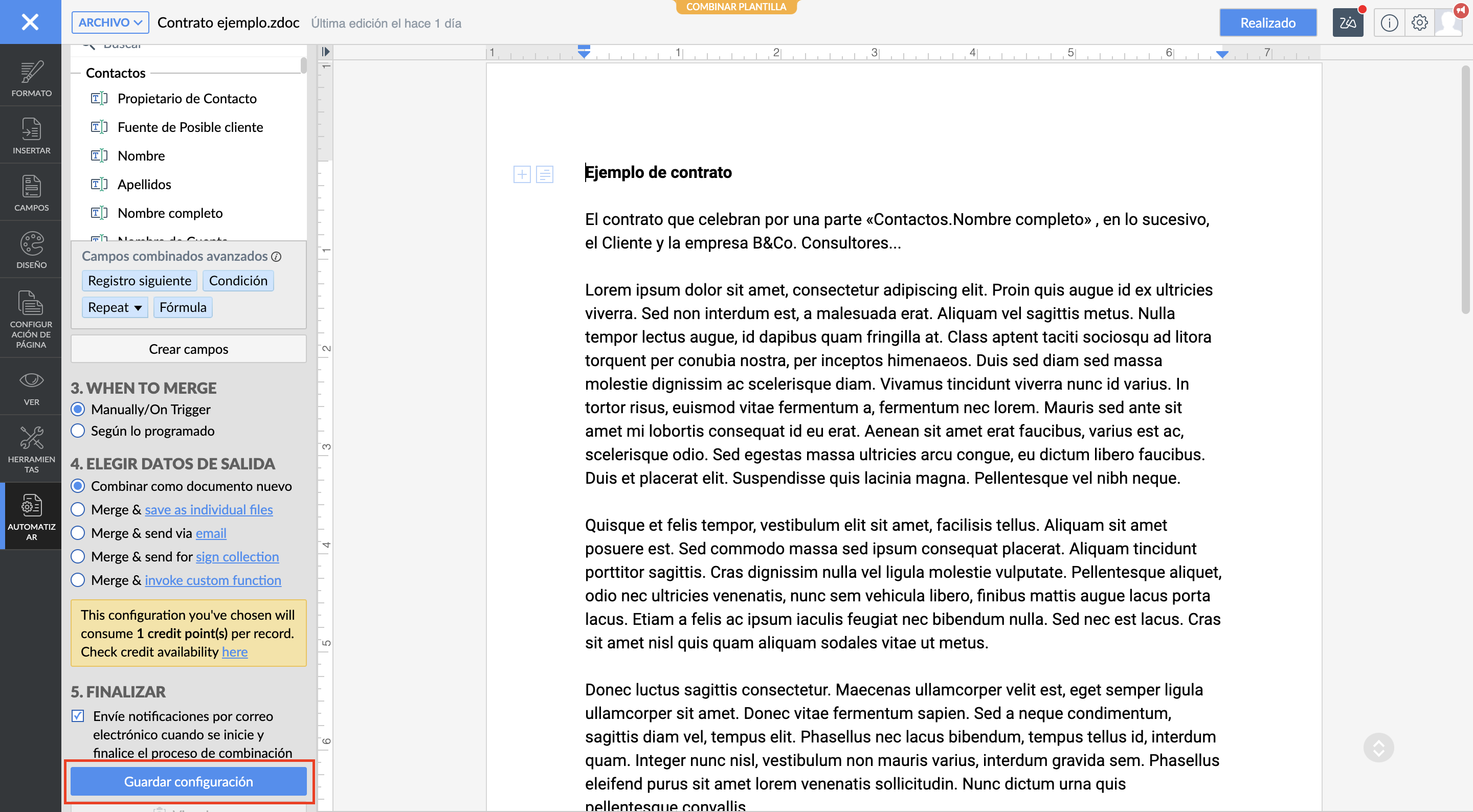Click COMBINAR PLANTILLA dropdown button
The height and width of the screenshot is (812, 1473).
point(735,7)
